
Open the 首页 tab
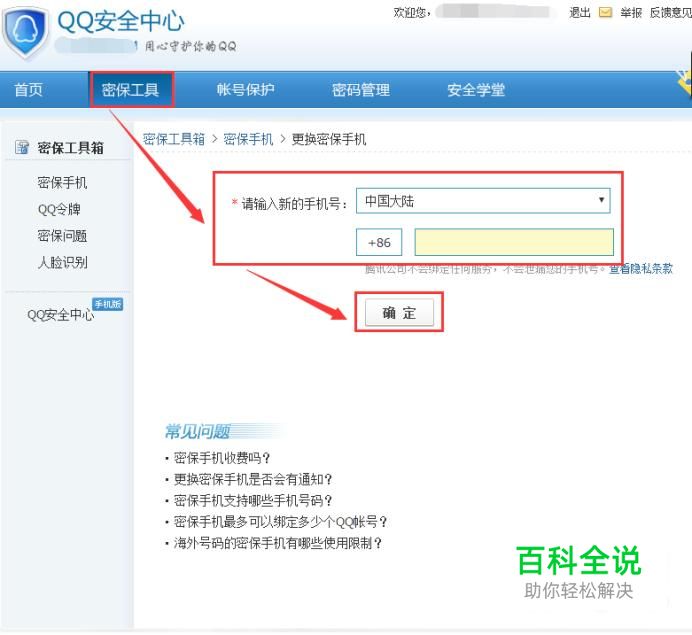pos(29,90)
